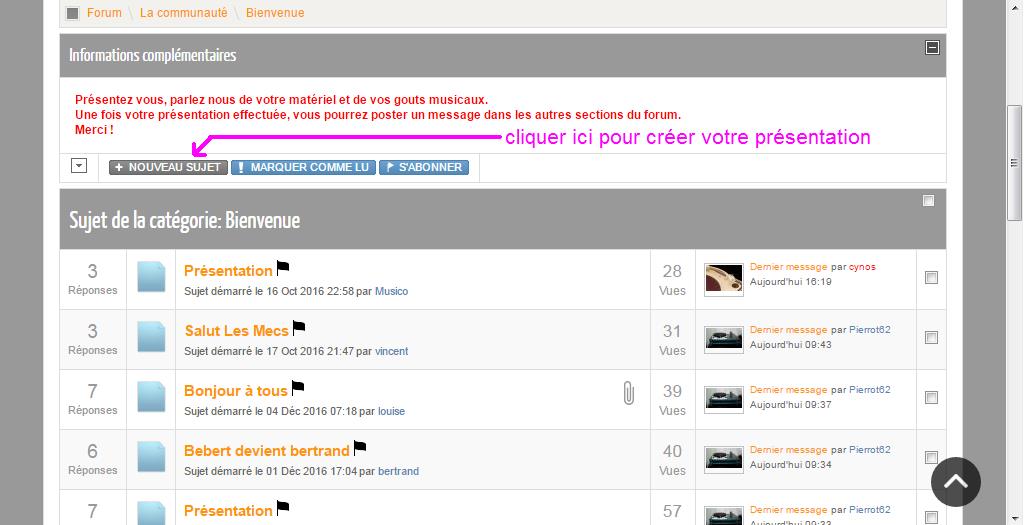Click the Marquer comme lu button
Screen dimensions: 1024x525
tap(303, 167)
